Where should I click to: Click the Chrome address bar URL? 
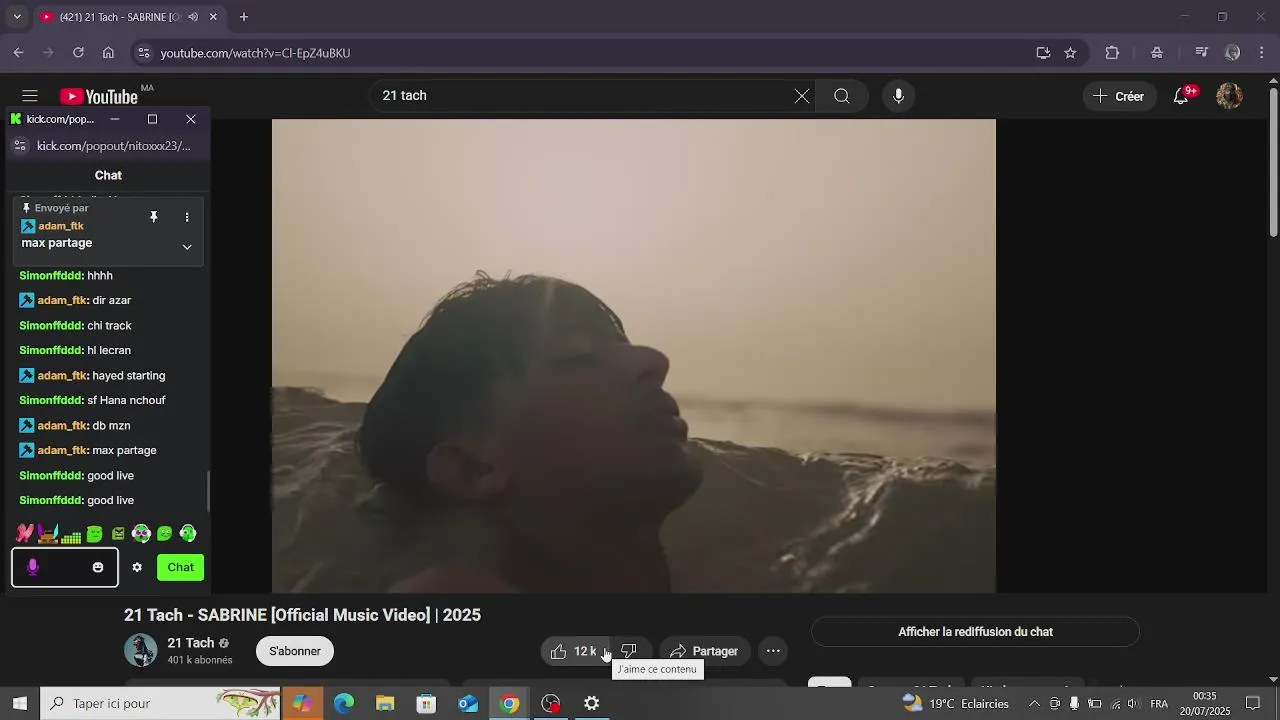click(x=256, y=53)
